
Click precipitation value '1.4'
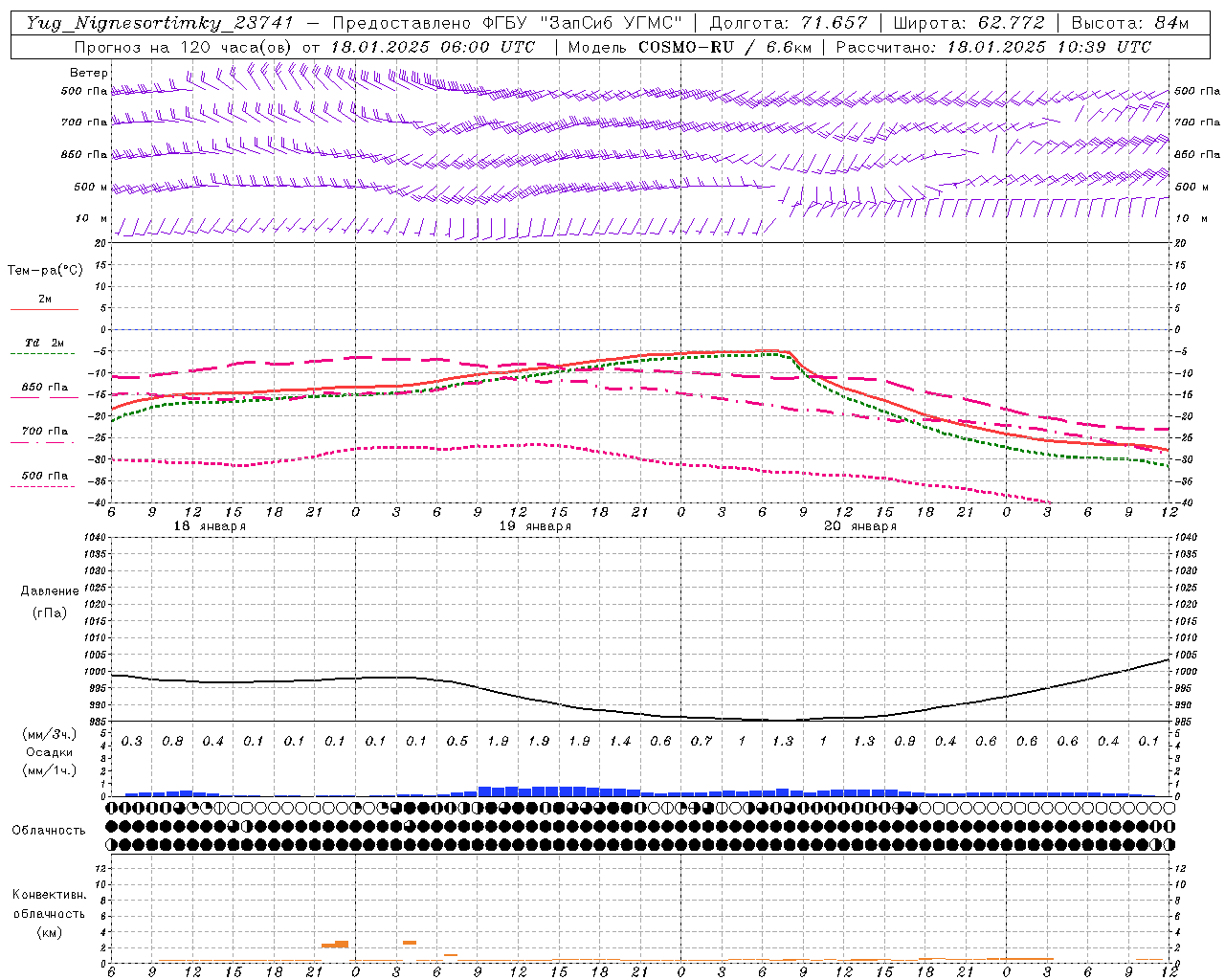click(620, 742)
